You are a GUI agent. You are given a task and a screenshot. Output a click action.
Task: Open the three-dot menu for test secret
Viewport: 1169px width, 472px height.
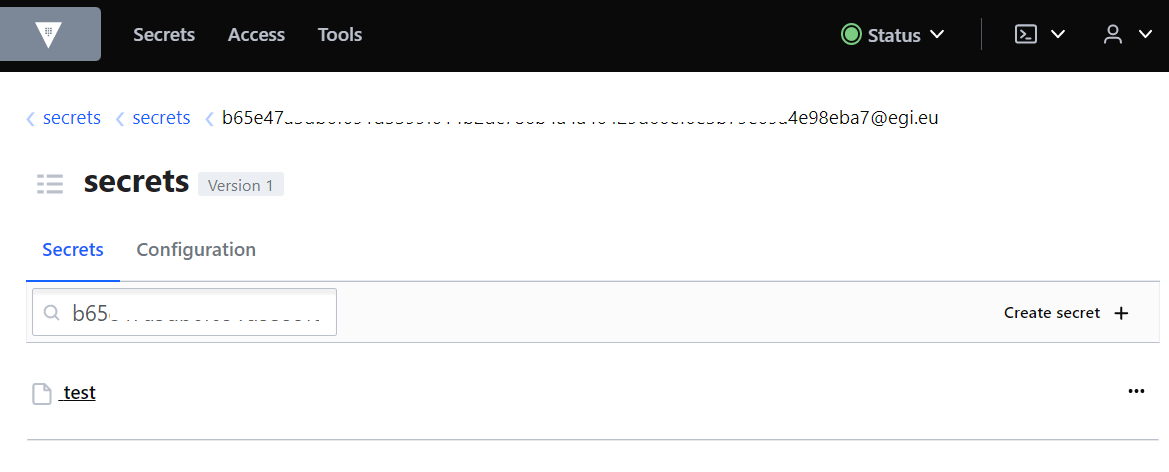1136,391
